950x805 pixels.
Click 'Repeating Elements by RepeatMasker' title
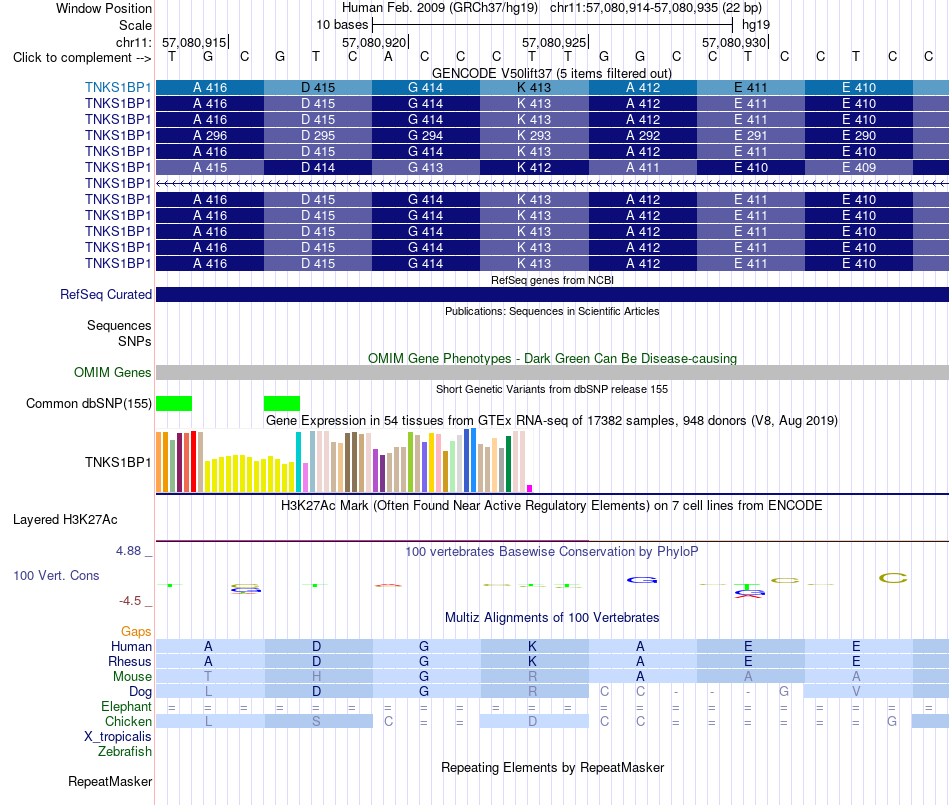click(x=552, y=767)
